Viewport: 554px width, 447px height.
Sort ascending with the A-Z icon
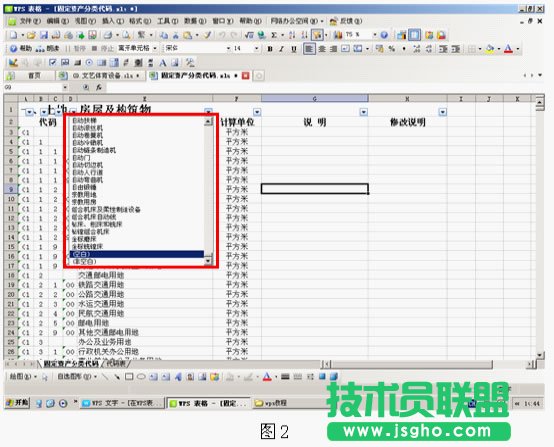[x=292, y=35]
